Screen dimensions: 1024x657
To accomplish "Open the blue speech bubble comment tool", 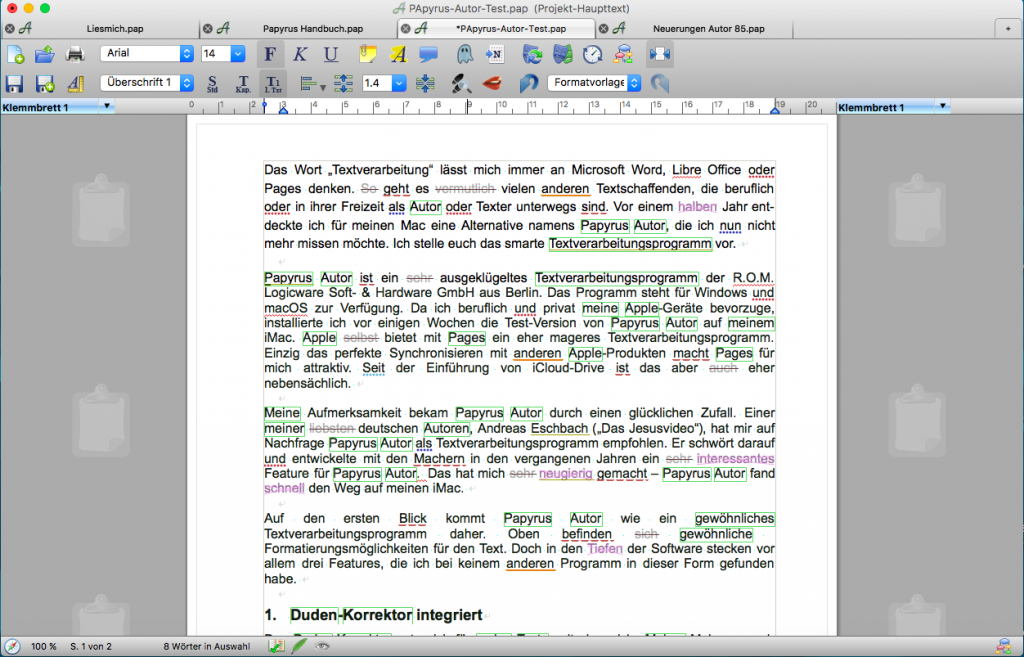I will pyautogui.click(x=428, y=54).
